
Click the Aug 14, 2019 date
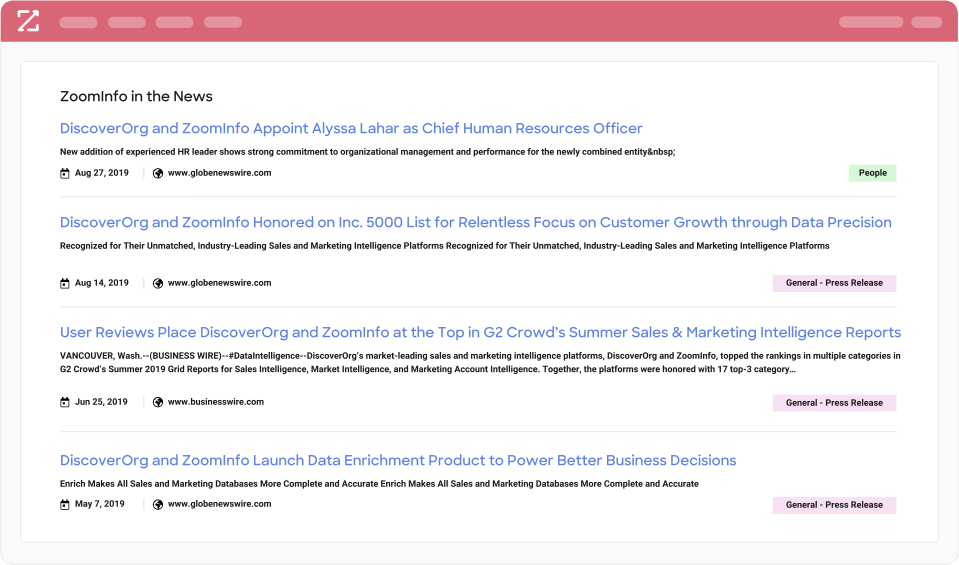pos(102,283)
